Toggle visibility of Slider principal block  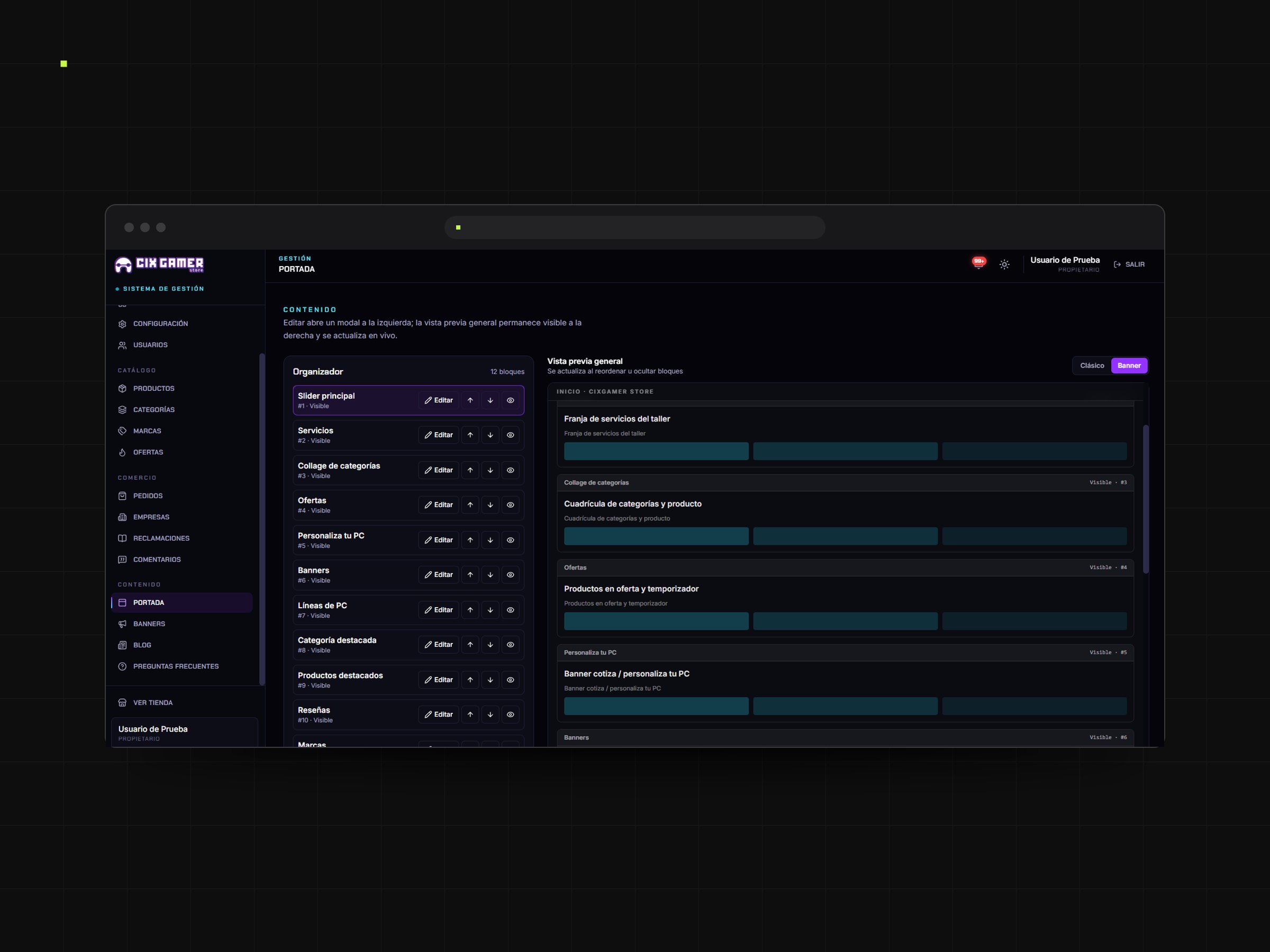tap(511, 400)
